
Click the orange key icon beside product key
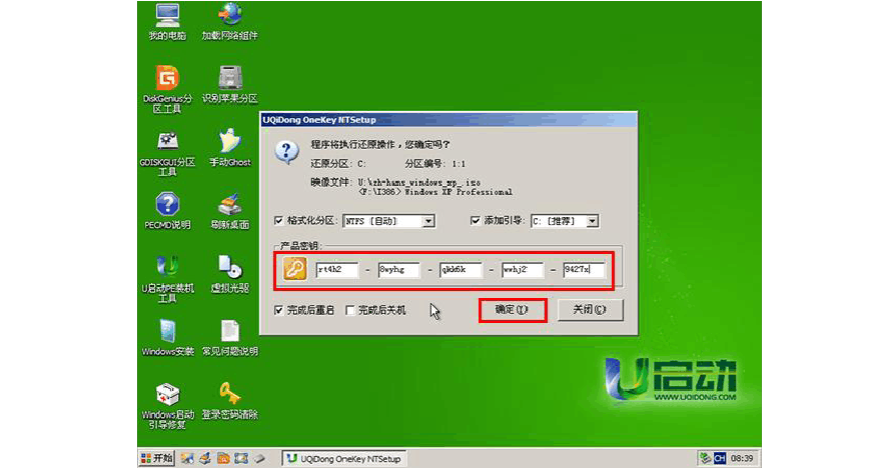point(295,269)
